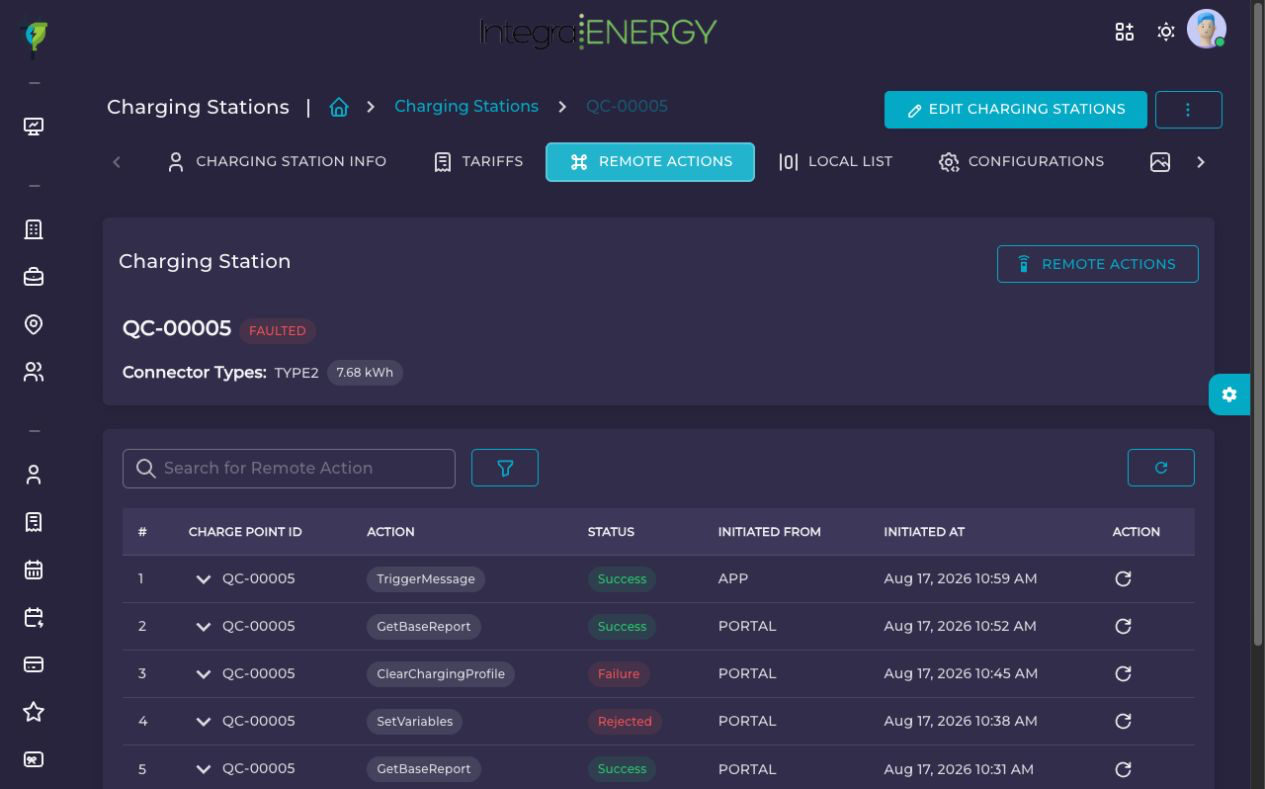Screen dimensions: 1265x789
Task: Open the user avatar profile menu
Action: click(x=1206, y=29)
